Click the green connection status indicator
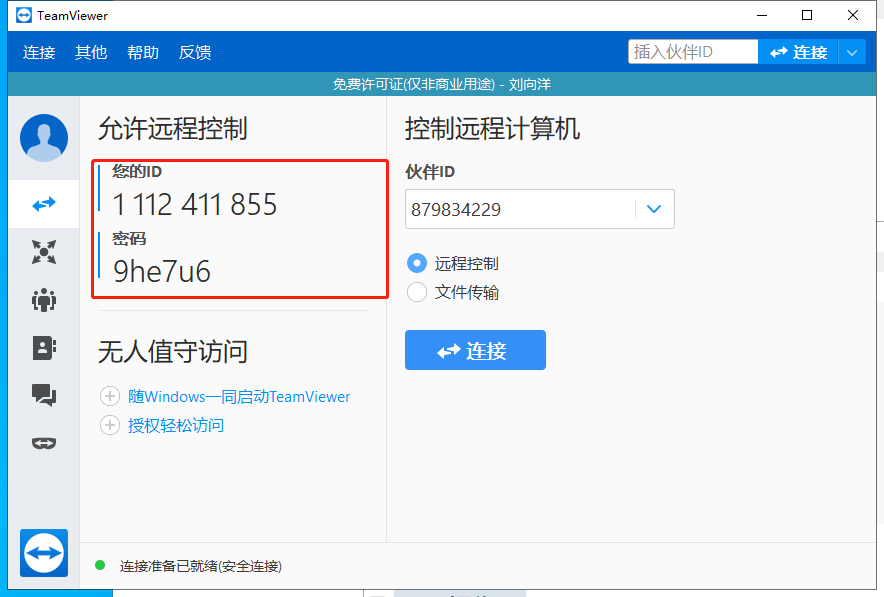 pyautogui.click(x=100, y=565)
